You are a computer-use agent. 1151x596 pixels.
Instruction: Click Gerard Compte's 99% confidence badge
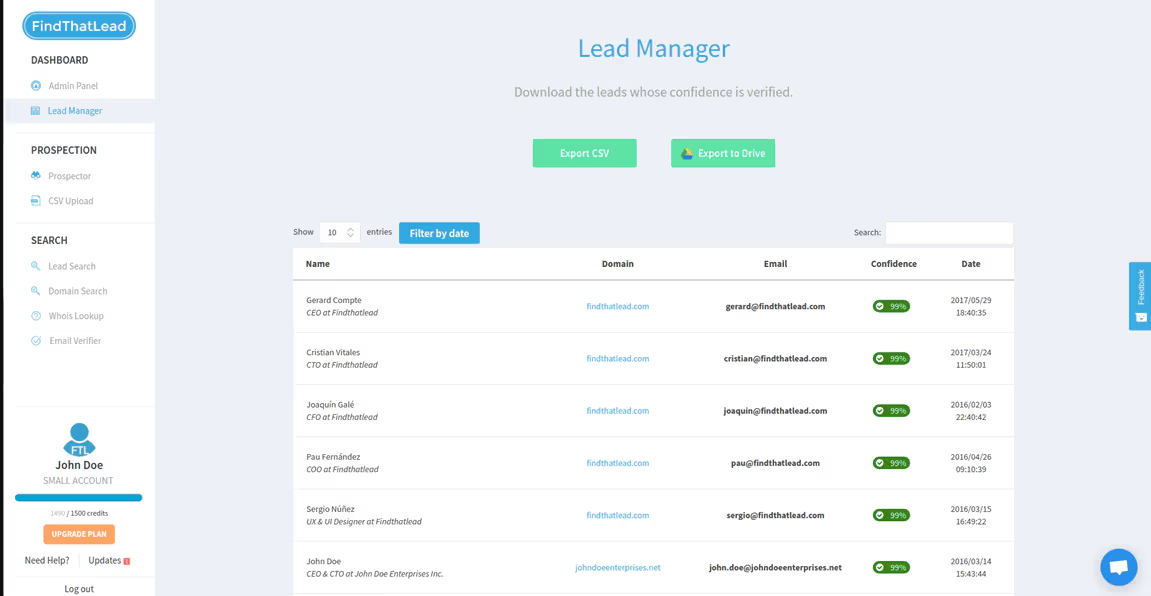pyautogui.click(x=891, y=306)
